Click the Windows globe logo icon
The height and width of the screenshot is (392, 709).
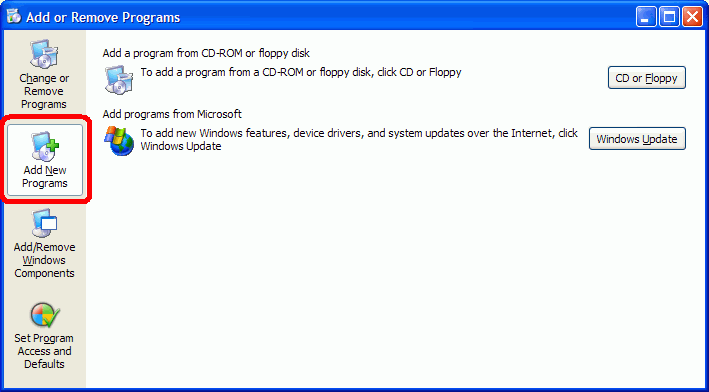(119, 141)
